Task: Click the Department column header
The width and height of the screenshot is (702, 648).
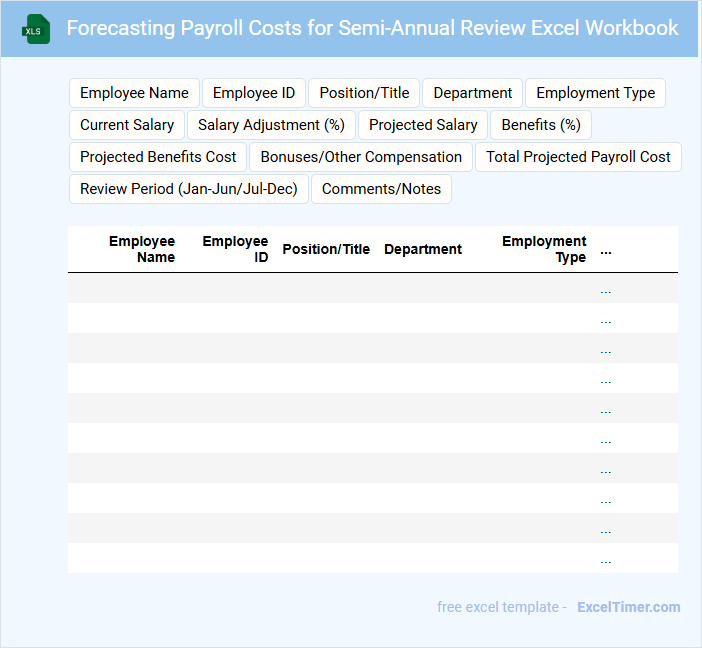Action: pyautogui.click(x=423, y=249)
